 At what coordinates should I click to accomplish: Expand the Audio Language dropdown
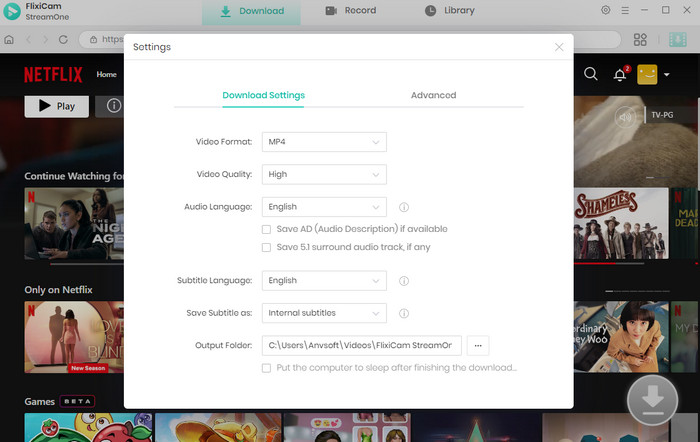click(x=324, y=207)
